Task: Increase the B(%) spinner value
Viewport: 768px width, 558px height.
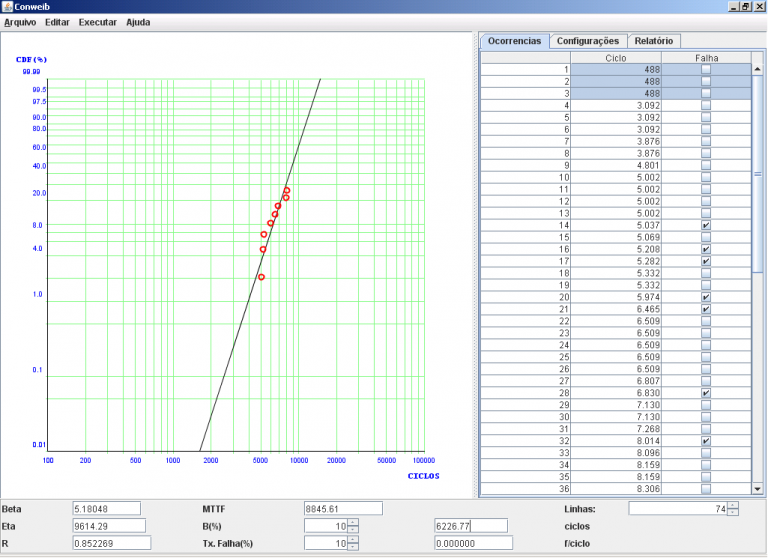Action: pos(353,521)
